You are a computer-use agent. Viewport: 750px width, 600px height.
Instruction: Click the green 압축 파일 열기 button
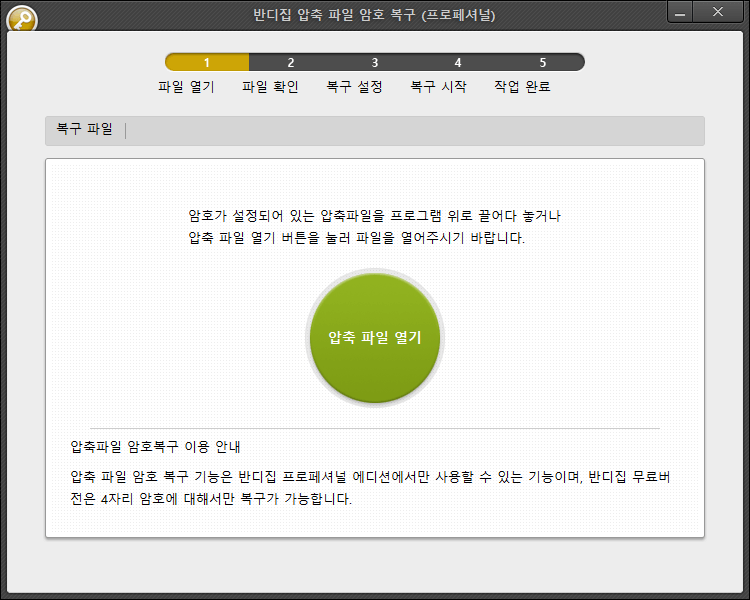click(375, 338)
